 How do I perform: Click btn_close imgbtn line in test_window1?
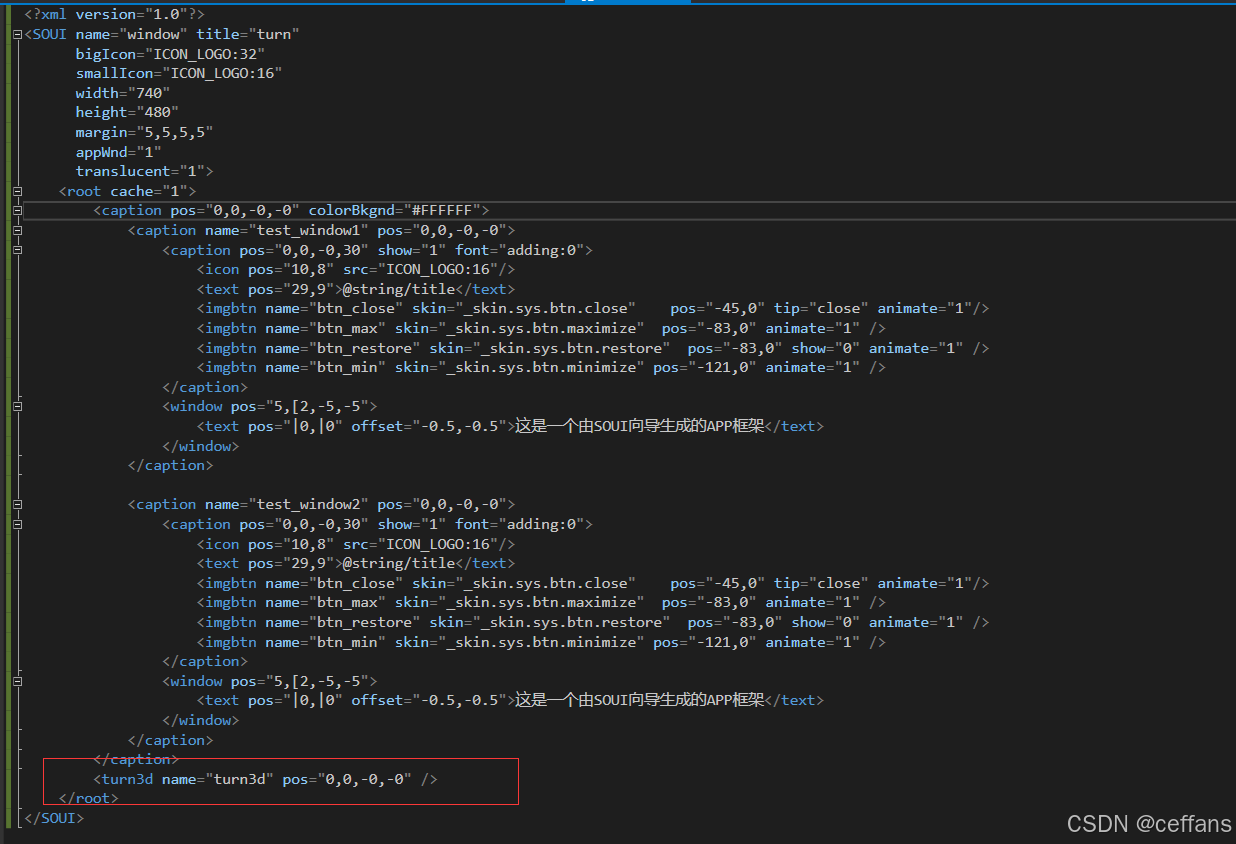(593, 308)
